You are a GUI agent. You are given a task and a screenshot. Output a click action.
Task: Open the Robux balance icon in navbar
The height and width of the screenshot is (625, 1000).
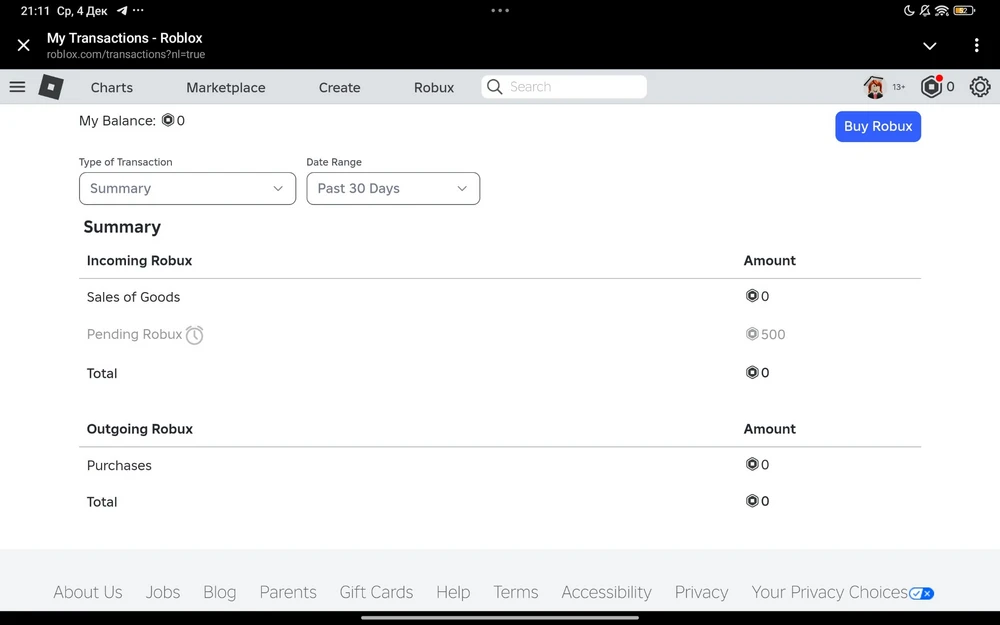tap(931, 87)
